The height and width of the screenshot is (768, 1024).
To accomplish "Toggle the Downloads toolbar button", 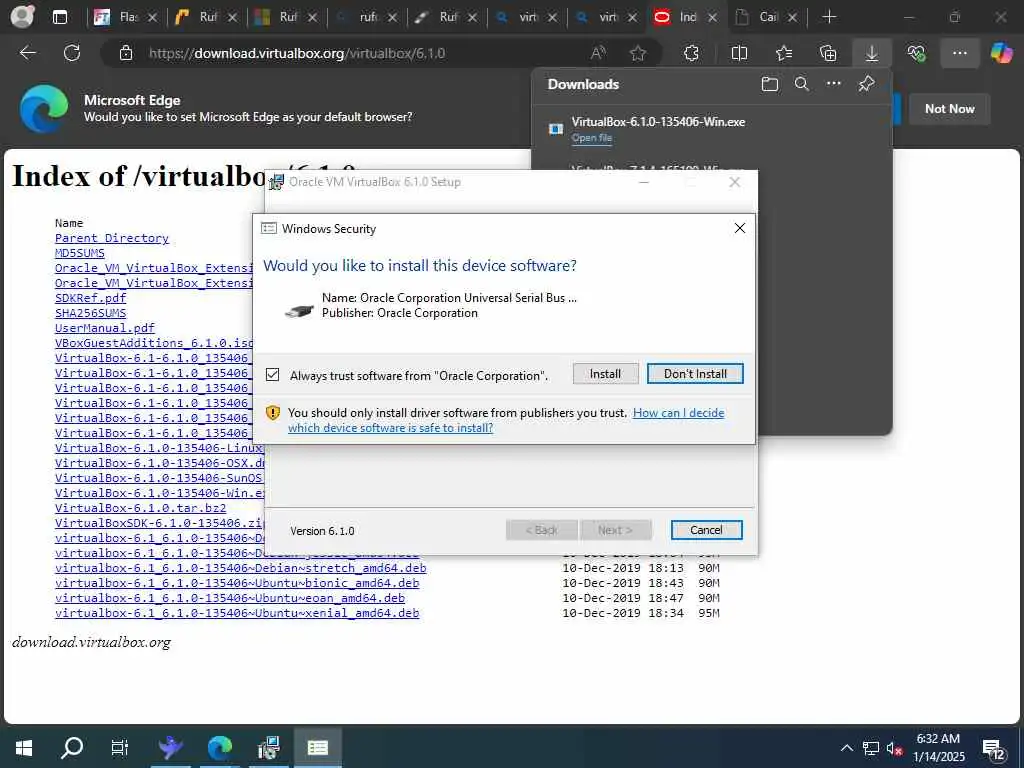I will point(872,53).
